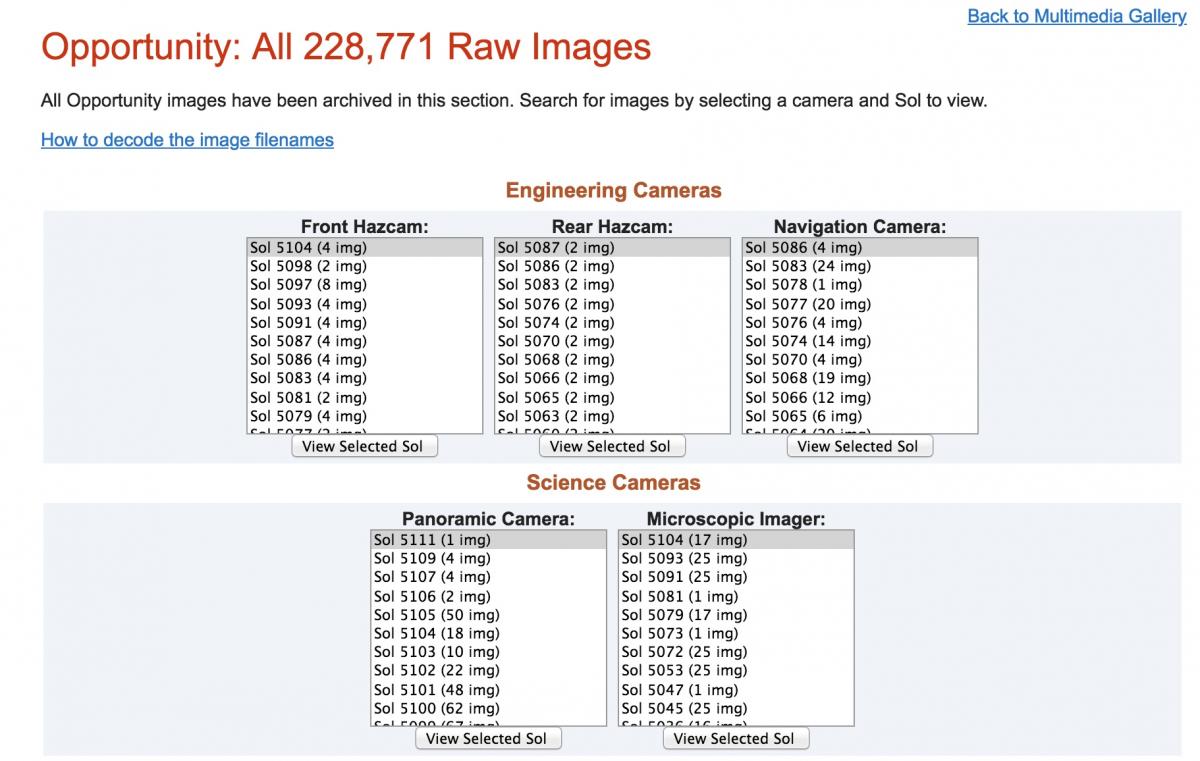The image size is (1200, 761).
Task: Select Sol 5107 (4 img) in Panoramic Camera list
Action: click(488, 577)
